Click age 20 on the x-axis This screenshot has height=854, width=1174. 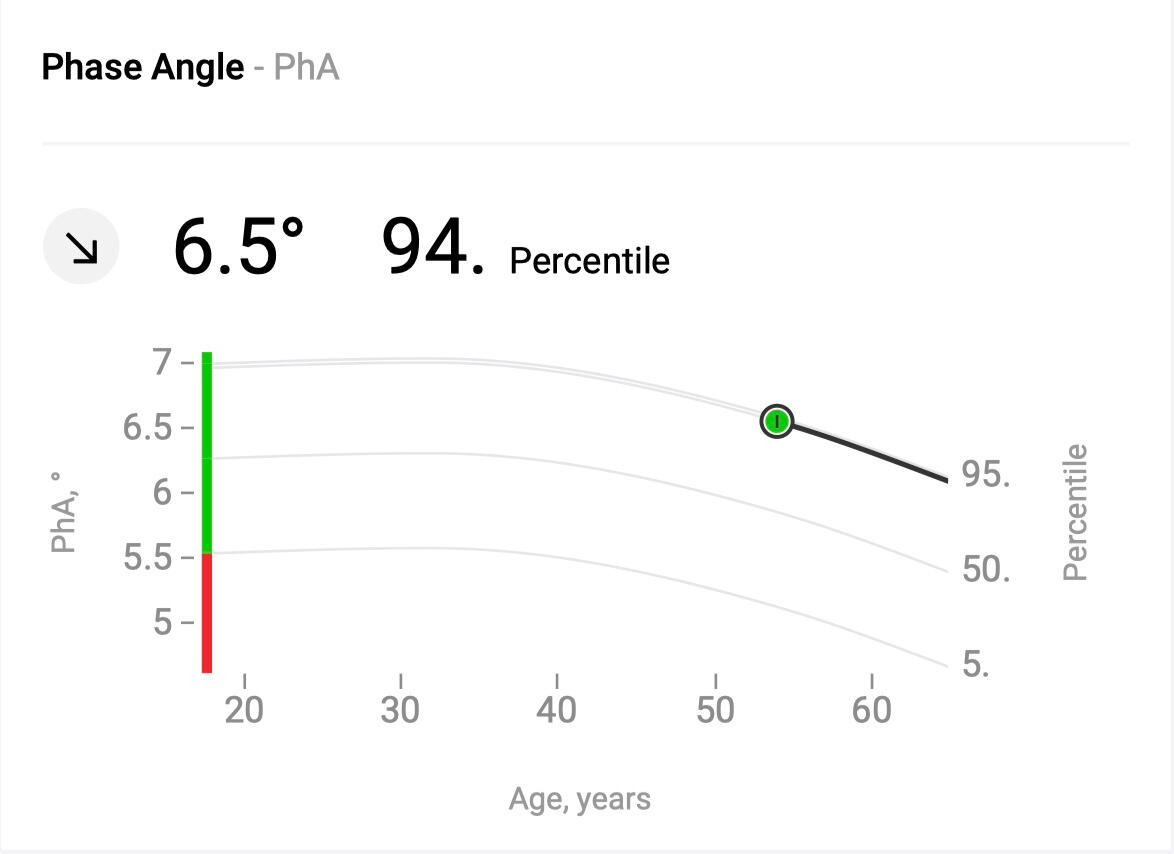pos(244,710)
